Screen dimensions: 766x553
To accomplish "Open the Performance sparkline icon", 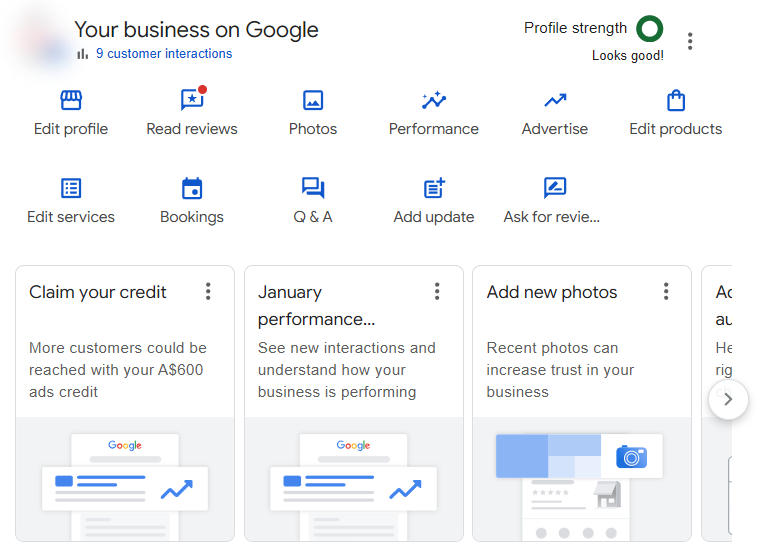I will (434, 101).
